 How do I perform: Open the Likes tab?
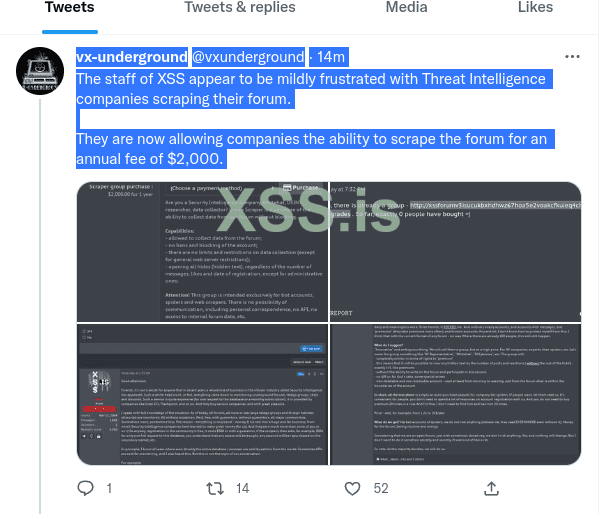point(535,7)
